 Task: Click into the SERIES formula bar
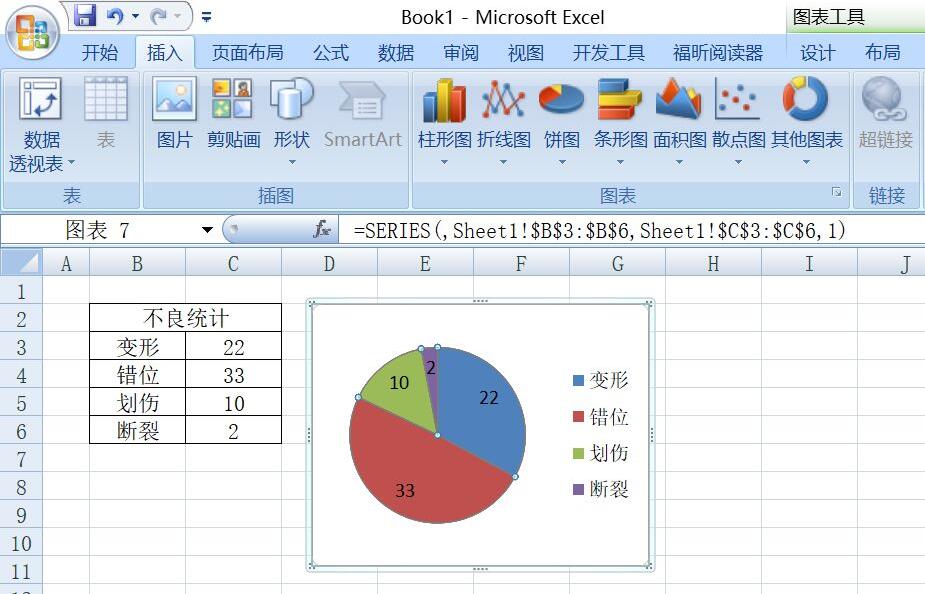pos(631,230)
